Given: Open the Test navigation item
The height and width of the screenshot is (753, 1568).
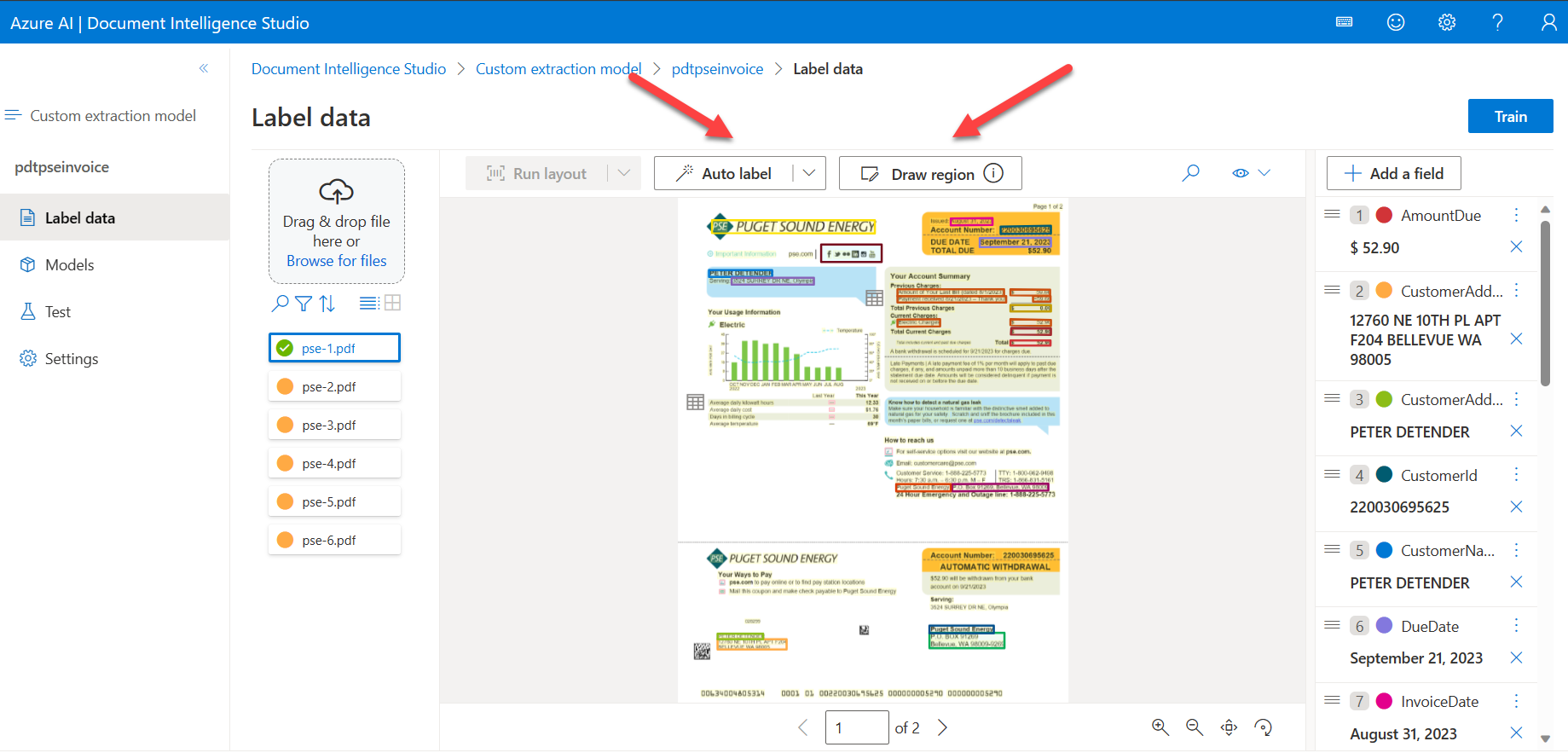Looking at the screenshot, I should (114, 311).
